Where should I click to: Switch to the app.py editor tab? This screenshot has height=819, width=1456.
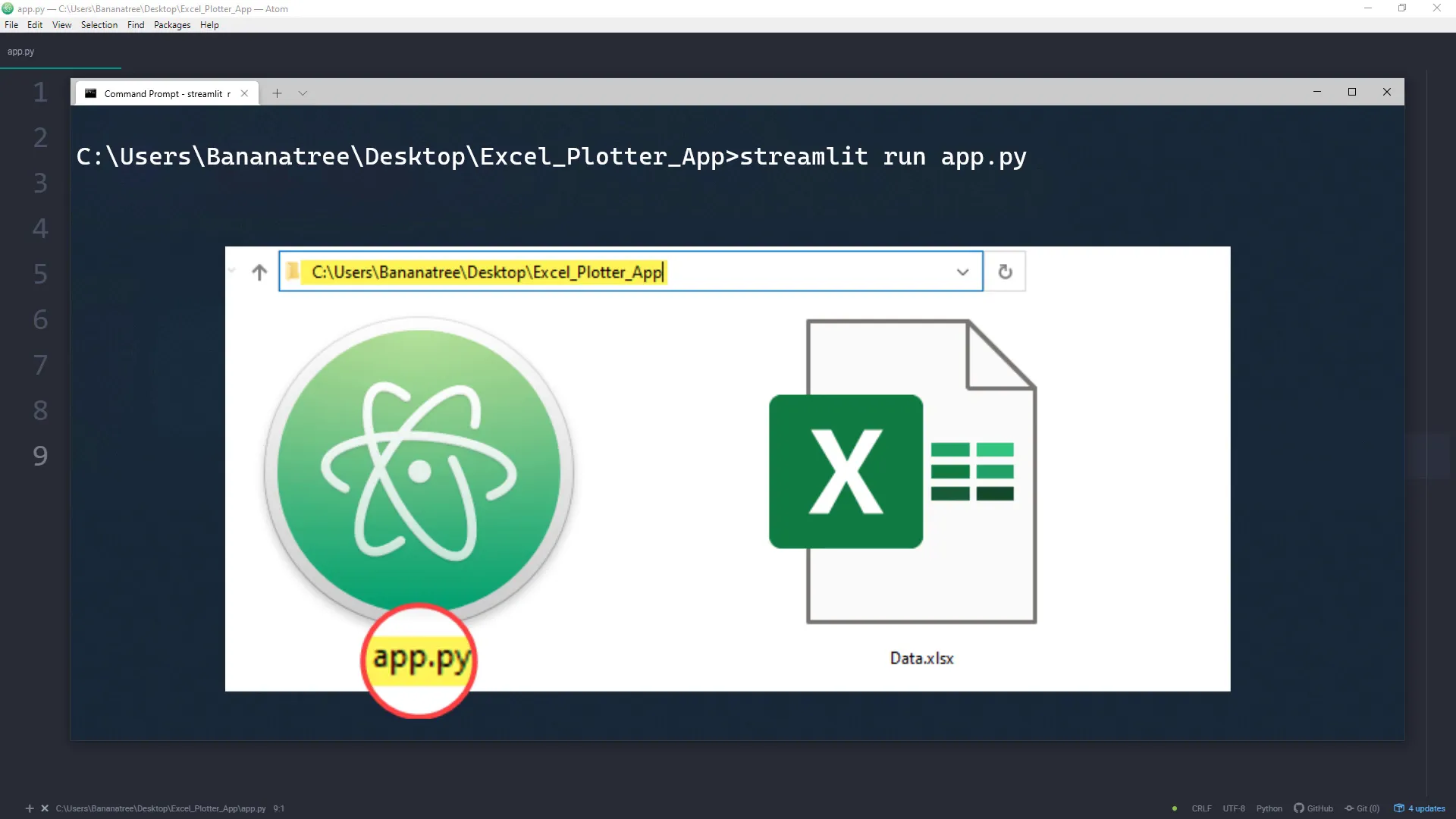tap(20, 51)
